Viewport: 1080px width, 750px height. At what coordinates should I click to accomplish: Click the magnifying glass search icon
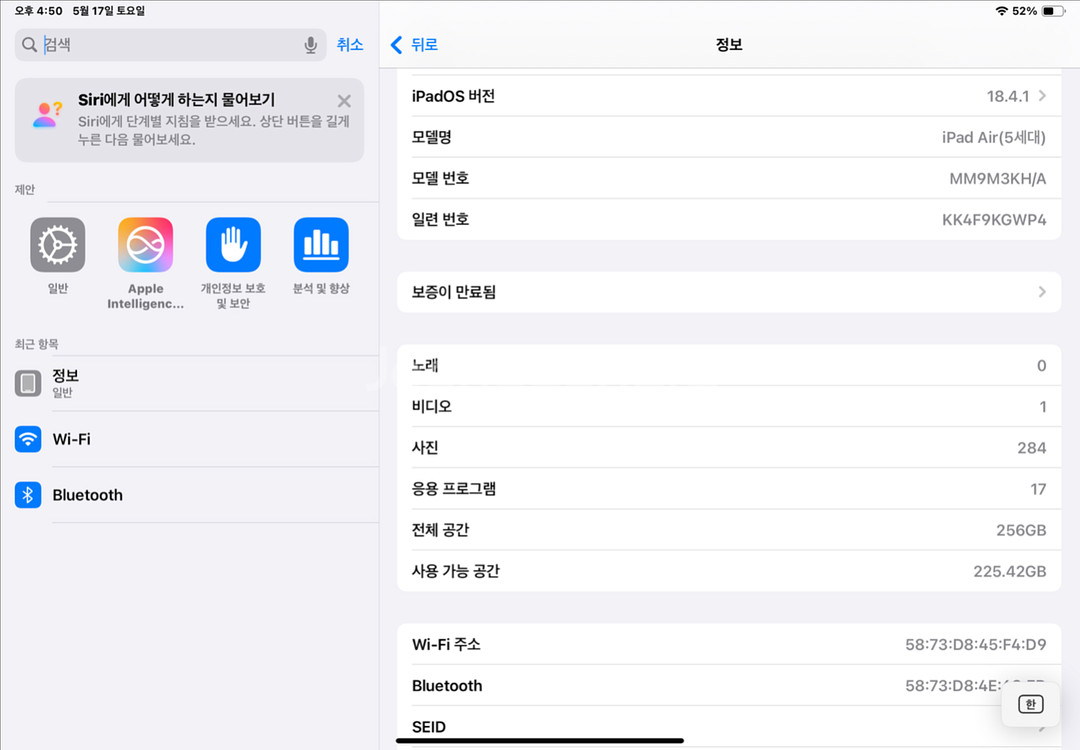coord(29,45)
